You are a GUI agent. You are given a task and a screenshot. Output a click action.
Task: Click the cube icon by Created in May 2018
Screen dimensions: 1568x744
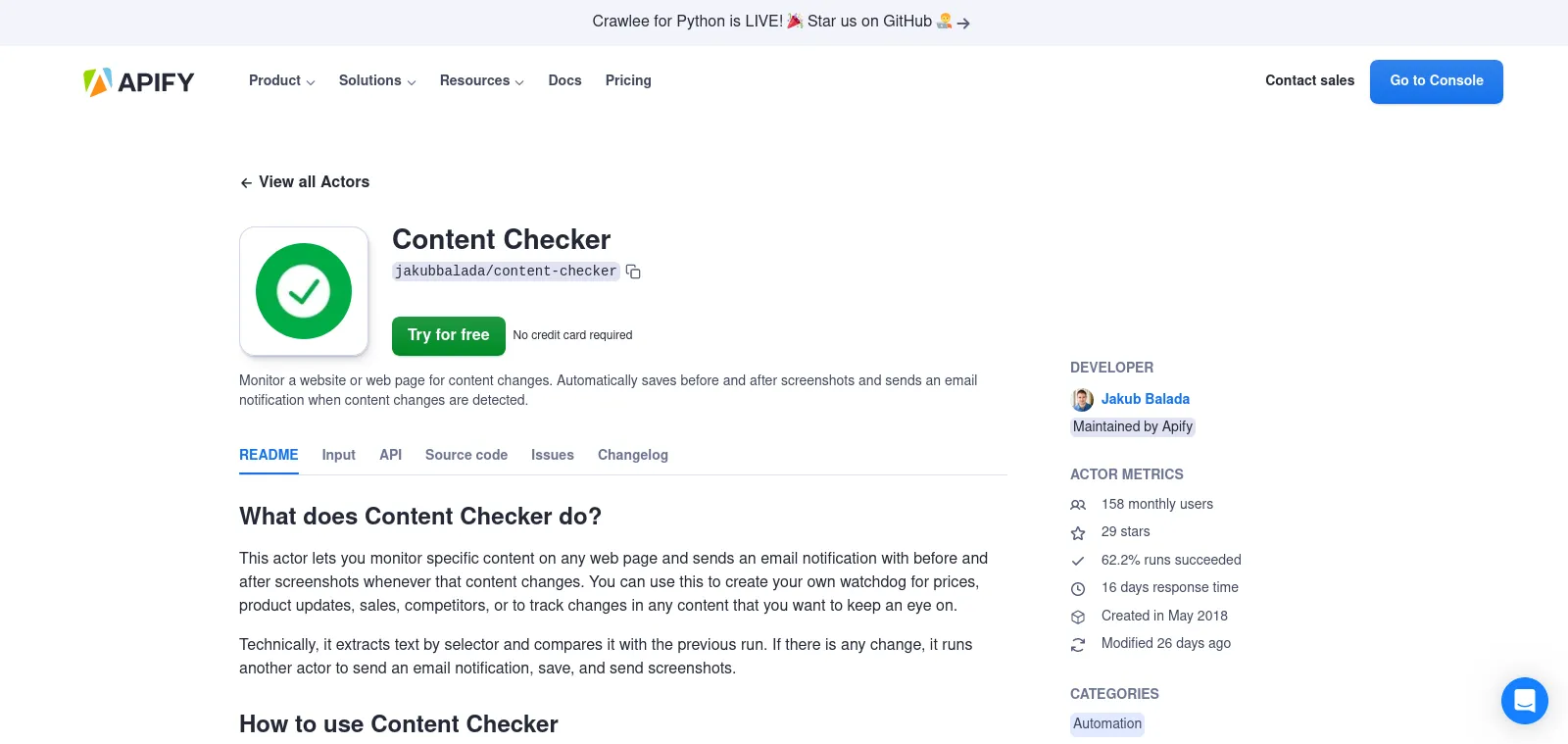pyautogui.click(x=1078, y=617)
